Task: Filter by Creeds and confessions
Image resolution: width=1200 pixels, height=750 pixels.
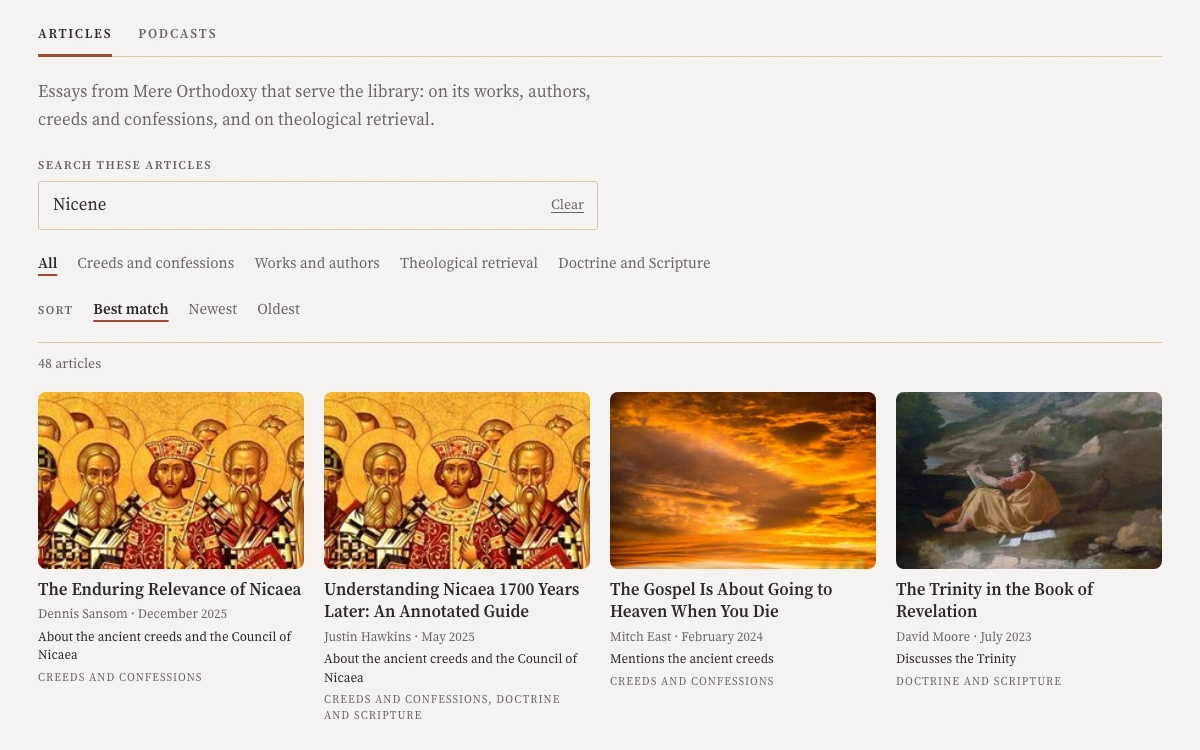Action: point(155,263)
